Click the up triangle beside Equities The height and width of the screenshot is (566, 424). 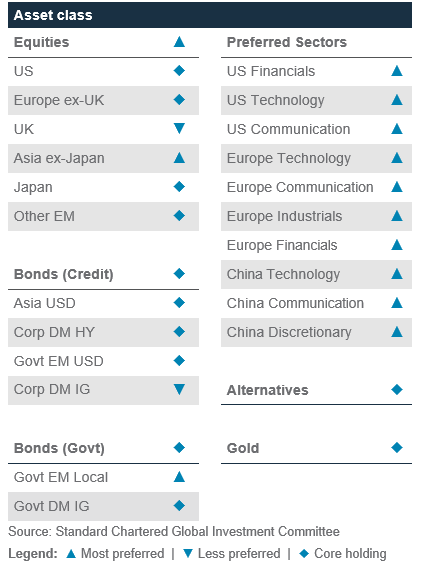pos(179,42)
